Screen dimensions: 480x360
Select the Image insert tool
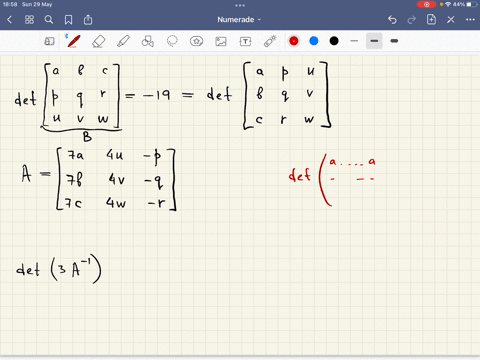pyautogui.click(x=221, y=41)
